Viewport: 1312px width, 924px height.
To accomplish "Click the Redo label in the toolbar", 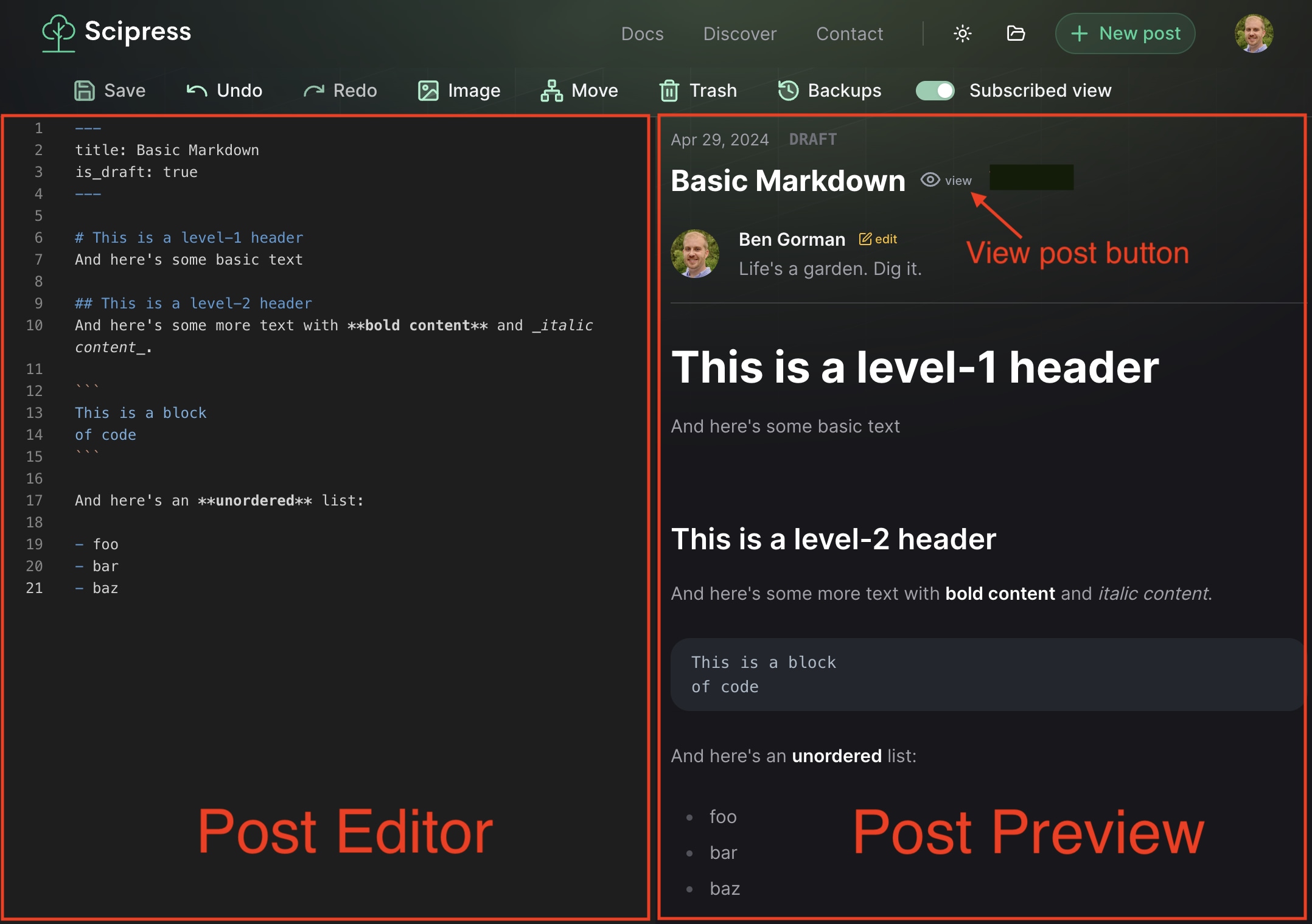I will (x=355, y=91).
